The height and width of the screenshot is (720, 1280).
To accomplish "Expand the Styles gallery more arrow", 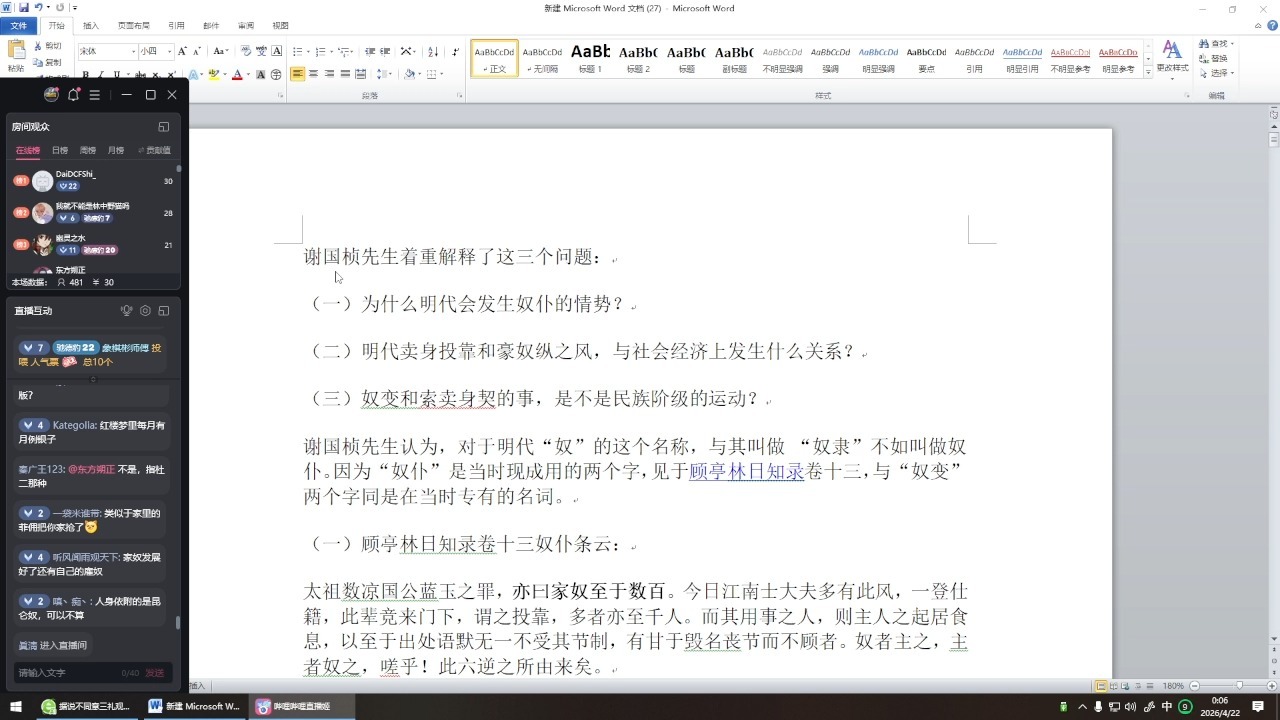I will pos(1146,71).
